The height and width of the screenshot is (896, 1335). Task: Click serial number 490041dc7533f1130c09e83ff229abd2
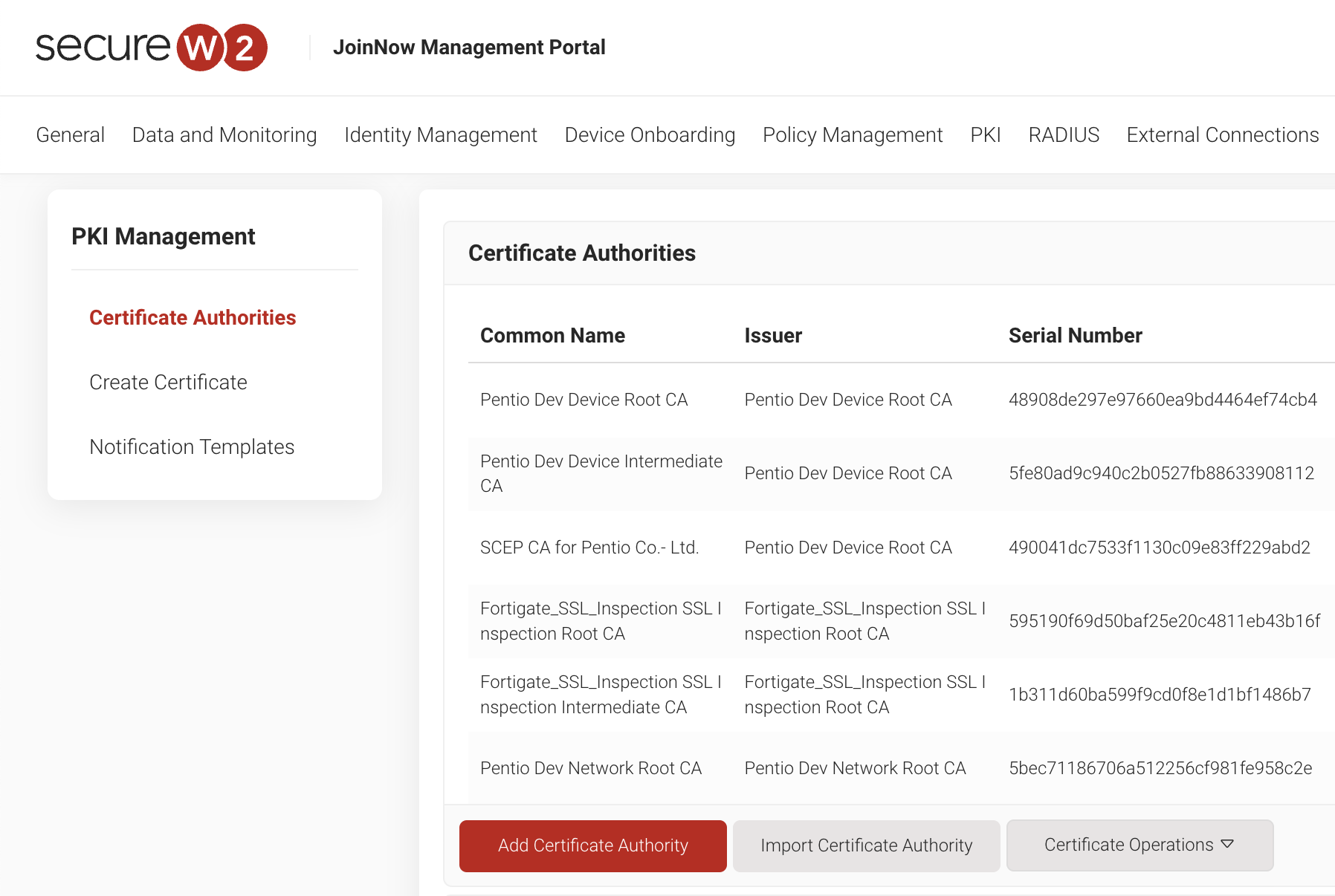point(1160,548)
